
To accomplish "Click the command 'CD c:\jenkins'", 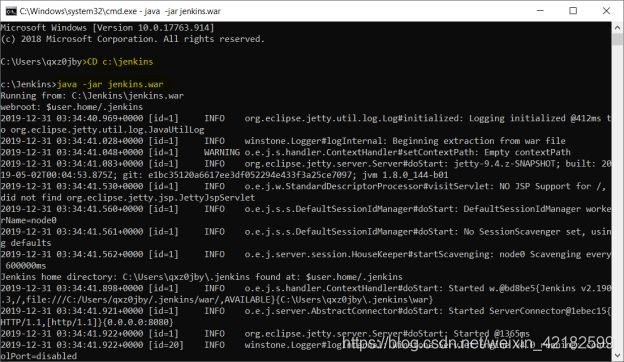I will 120,62.
